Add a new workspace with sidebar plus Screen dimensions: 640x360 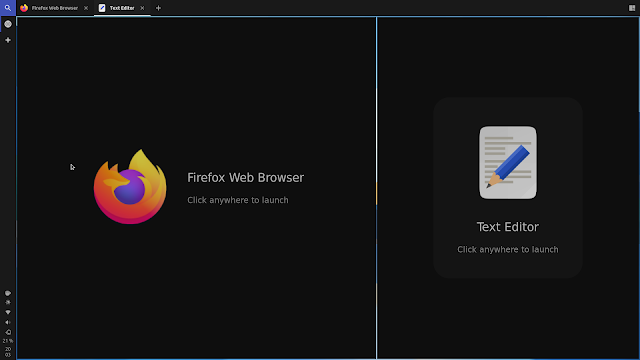8,40
